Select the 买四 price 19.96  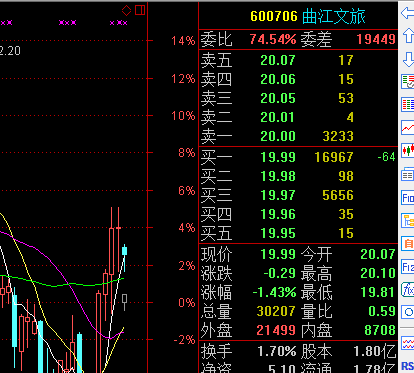click(278, 214)
